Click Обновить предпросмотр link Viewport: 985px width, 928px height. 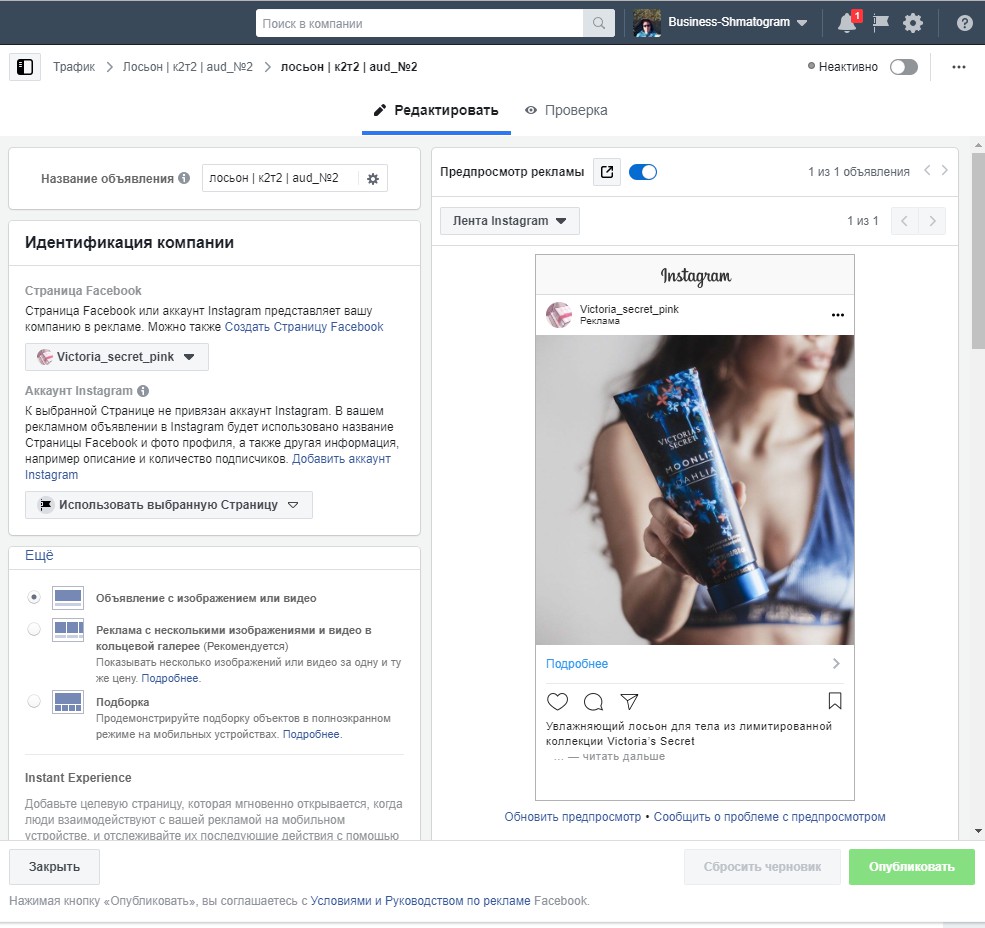coord(573,817)
